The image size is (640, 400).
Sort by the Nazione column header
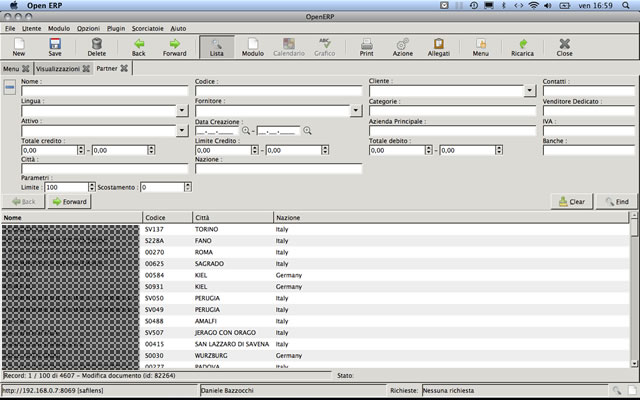click(x=451, y=218)
